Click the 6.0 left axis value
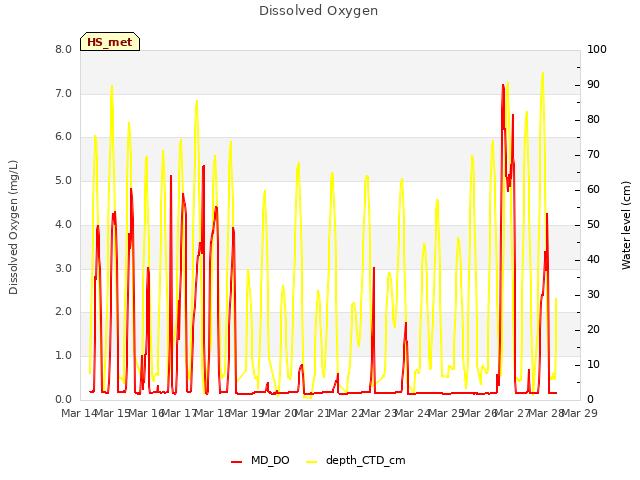Screen dimensions: 640x480 click(x=63, y=137)
